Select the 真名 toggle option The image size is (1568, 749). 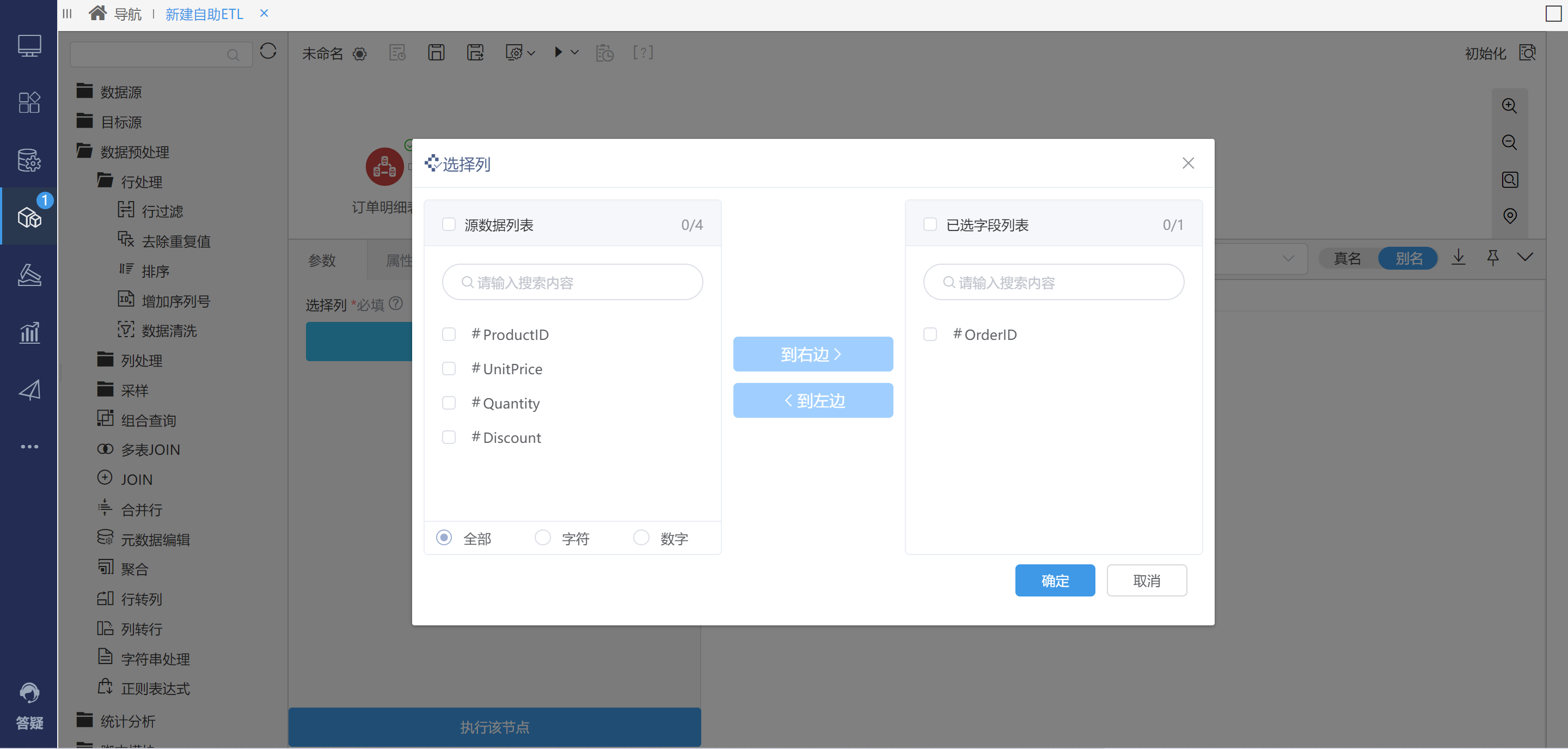[1347, 258]
